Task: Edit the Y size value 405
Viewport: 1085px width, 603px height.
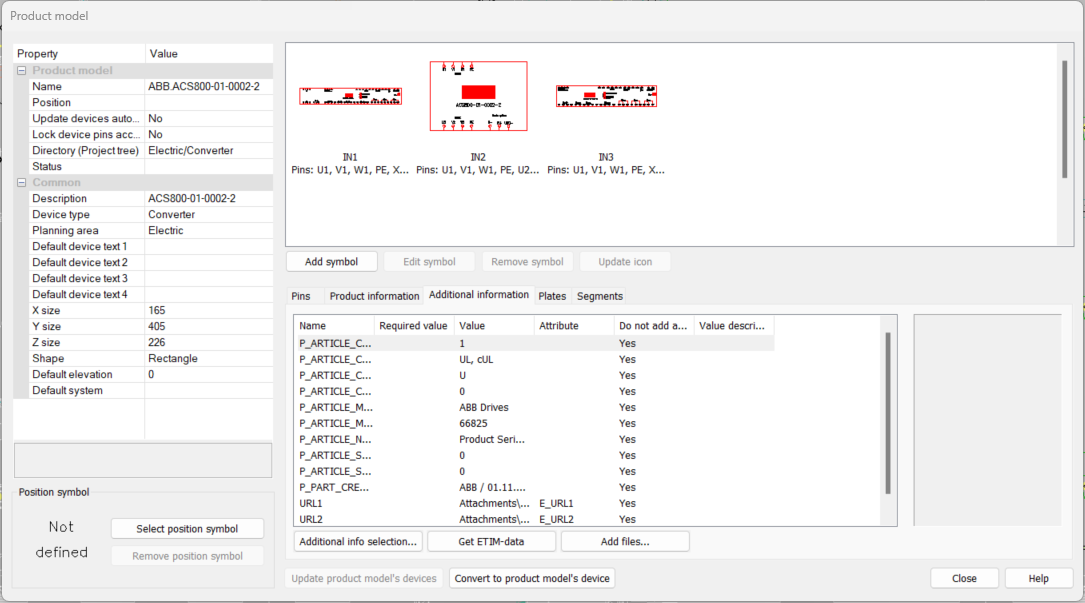Action: (208, 326)
